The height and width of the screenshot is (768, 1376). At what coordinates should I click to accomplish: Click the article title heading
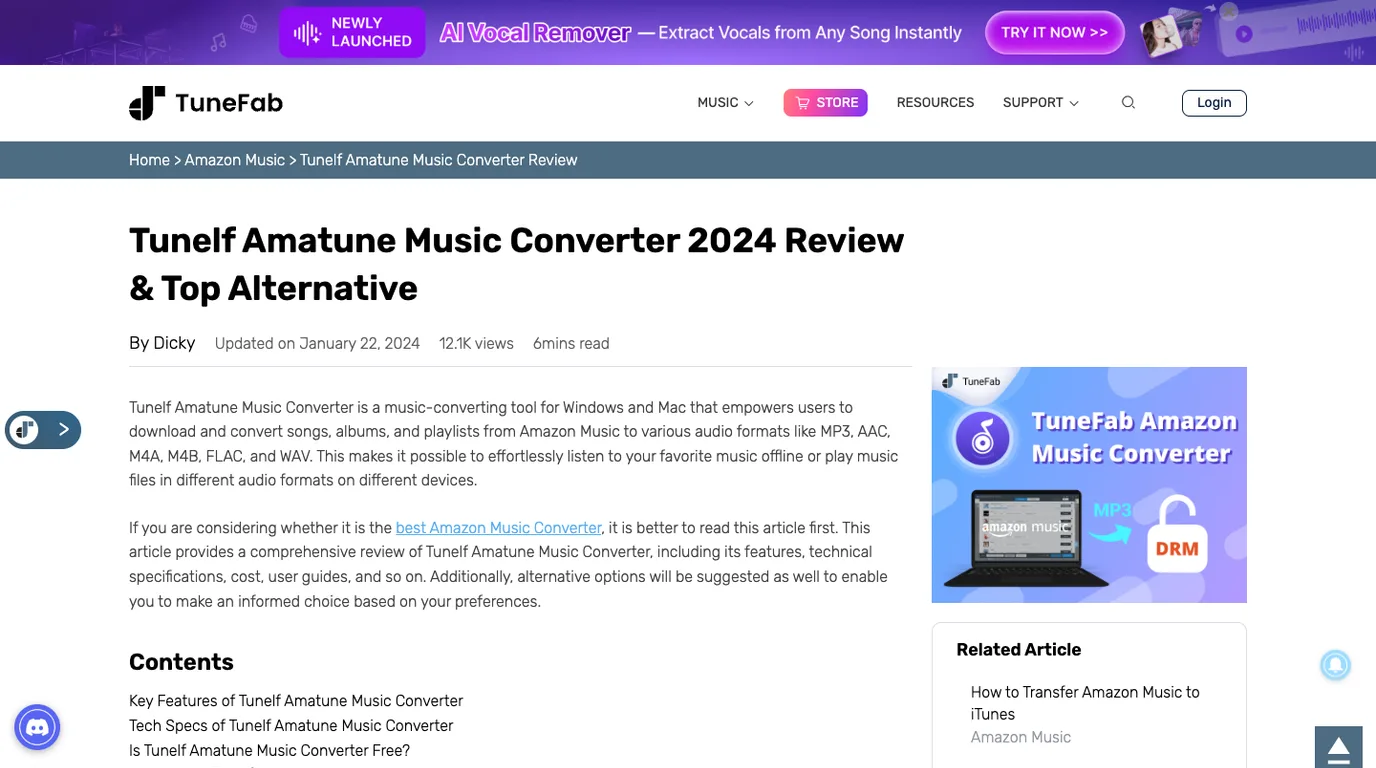517,264
